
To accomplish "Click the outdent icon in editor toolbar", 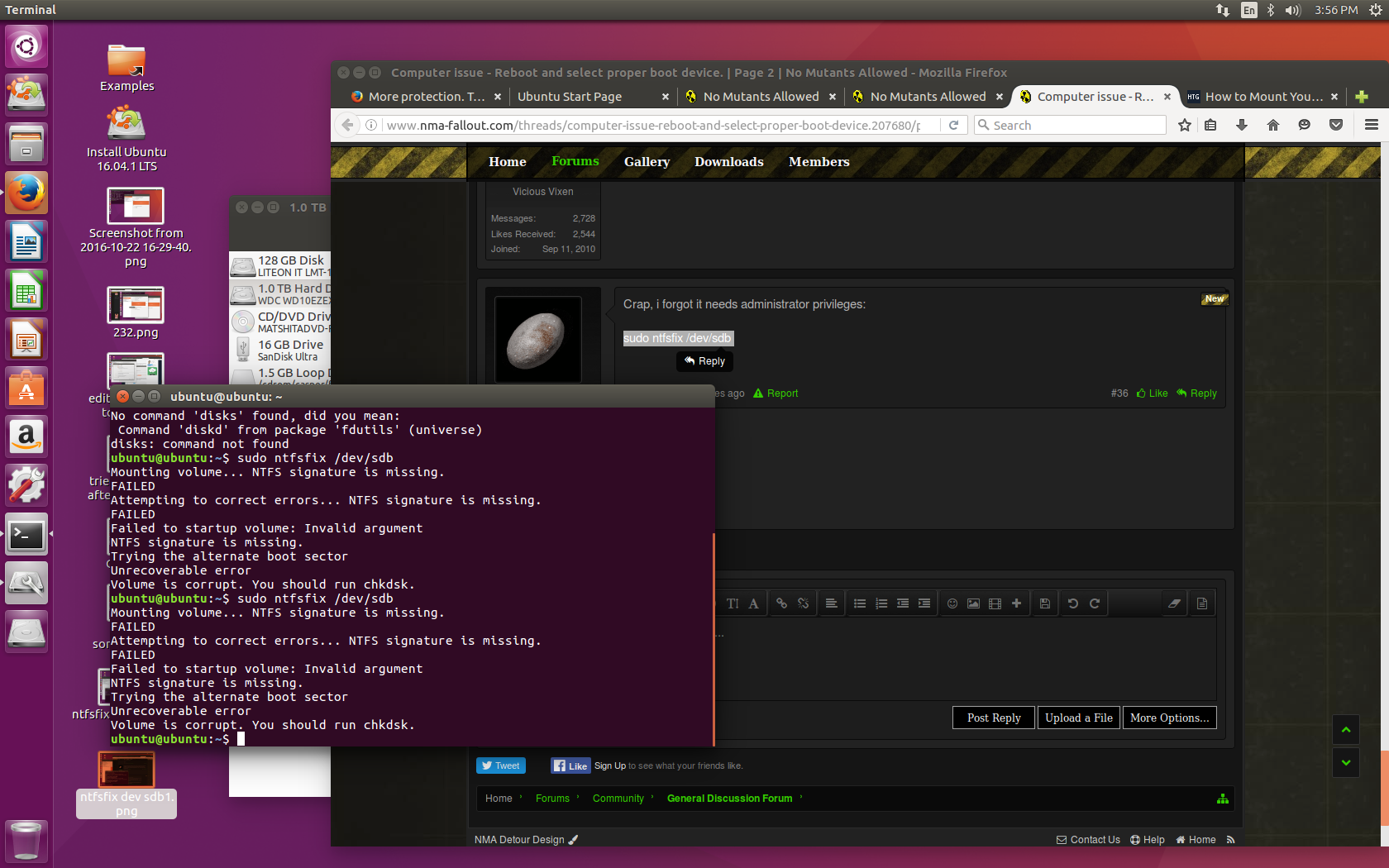I will pyautogui.click(x=903, y=603).
